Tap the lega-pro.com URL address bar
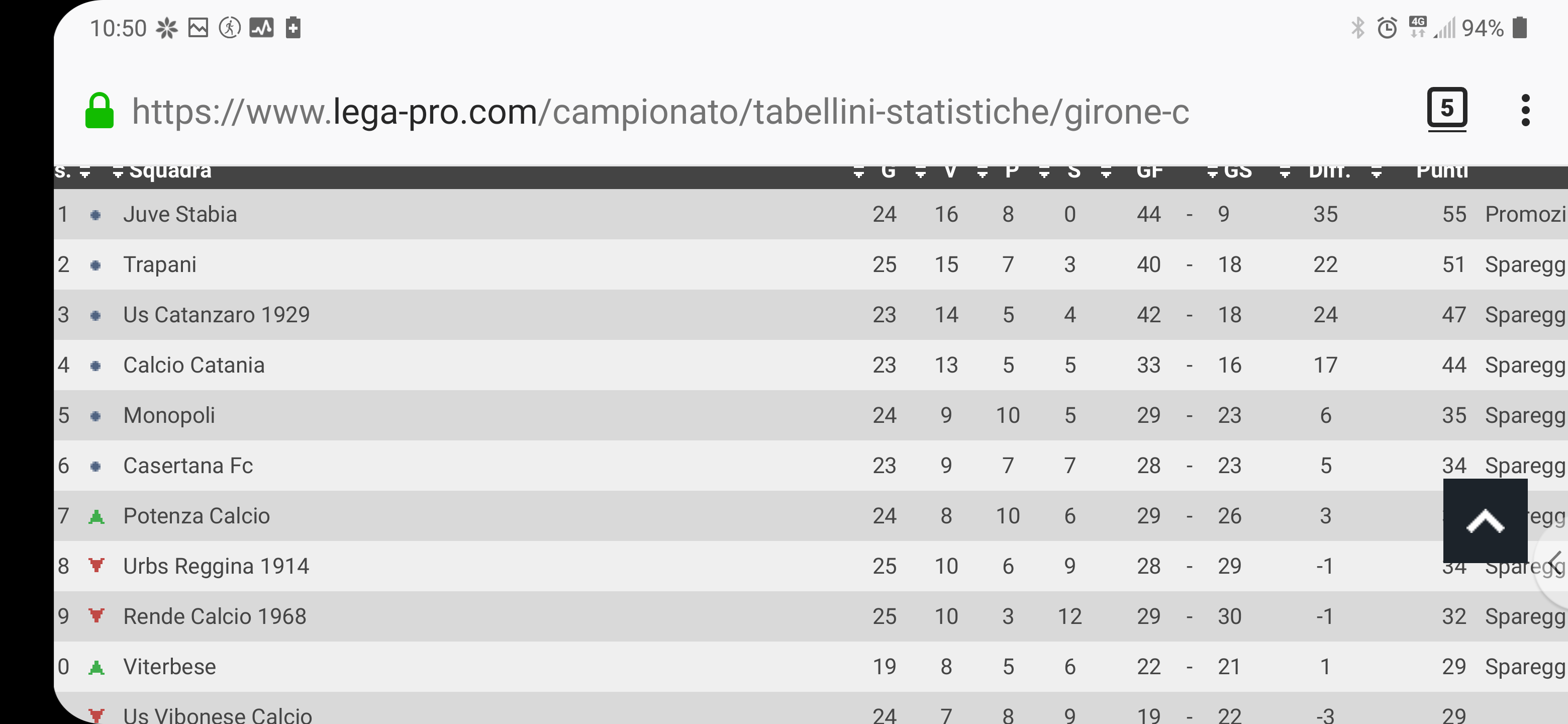 (660, 112)
